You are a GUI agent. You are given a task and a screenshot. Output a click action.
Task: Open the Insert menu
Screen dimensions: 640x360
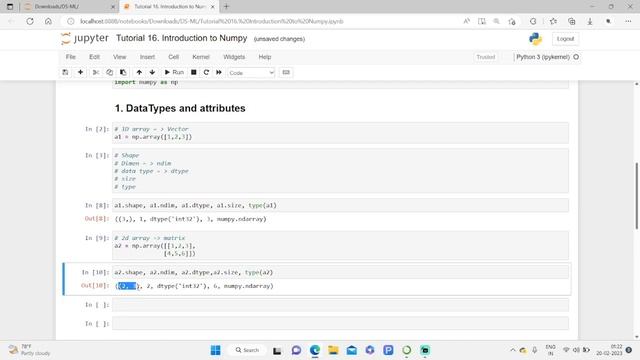click(147, 57)
